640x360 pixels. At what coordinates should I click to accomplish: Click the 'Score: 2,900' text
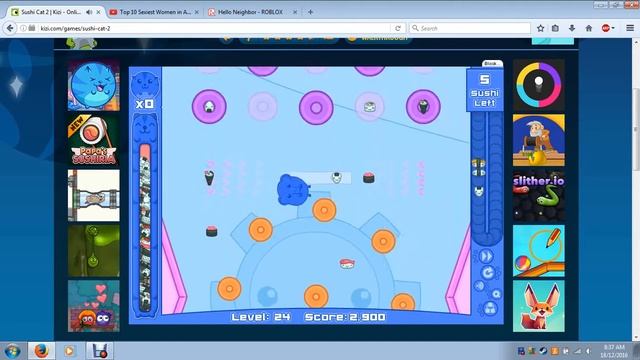point(345,317)
